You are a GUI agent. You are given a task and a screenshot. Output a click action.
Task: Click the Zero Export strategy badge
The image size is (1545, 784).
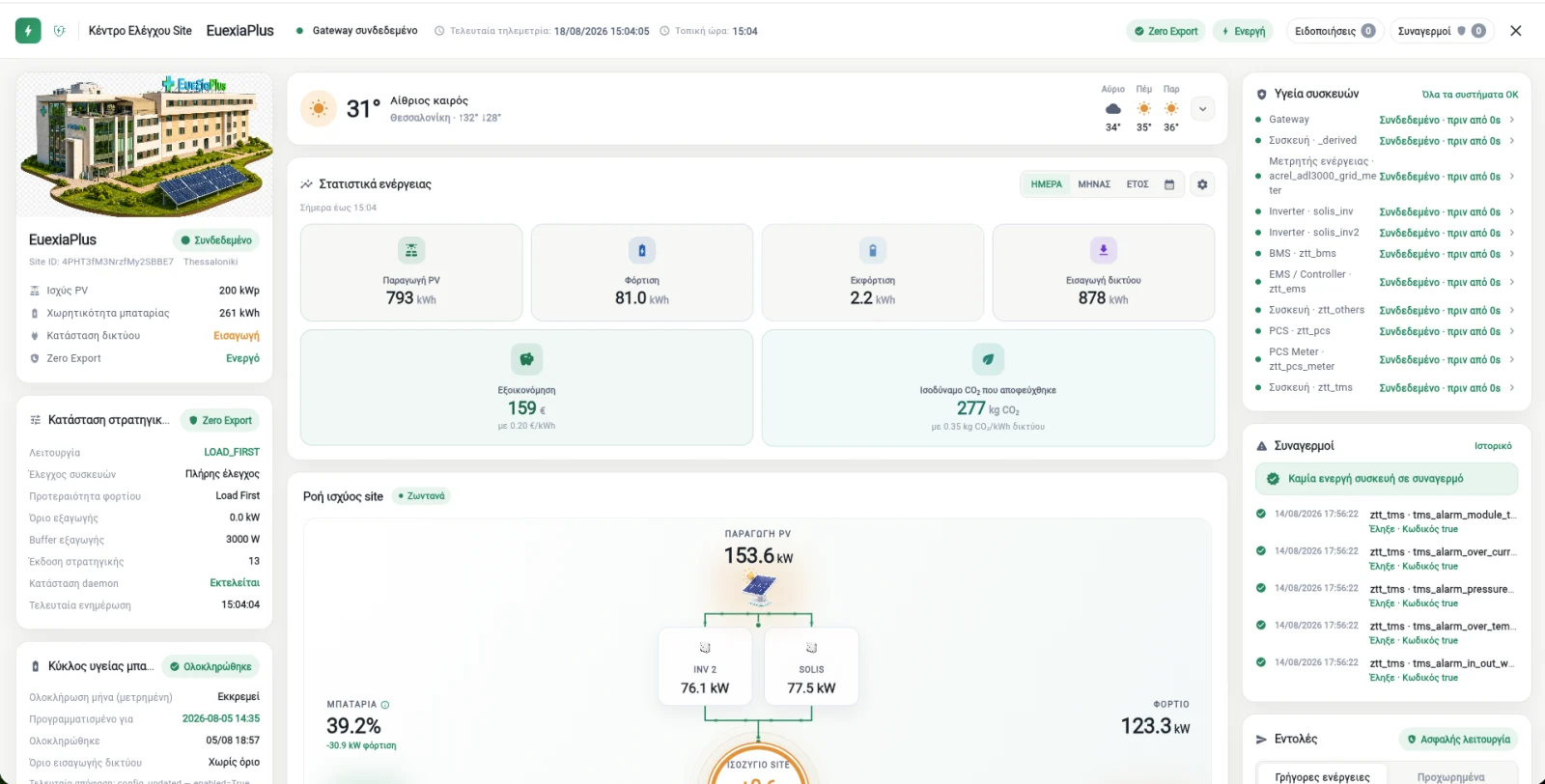(219, 420)
